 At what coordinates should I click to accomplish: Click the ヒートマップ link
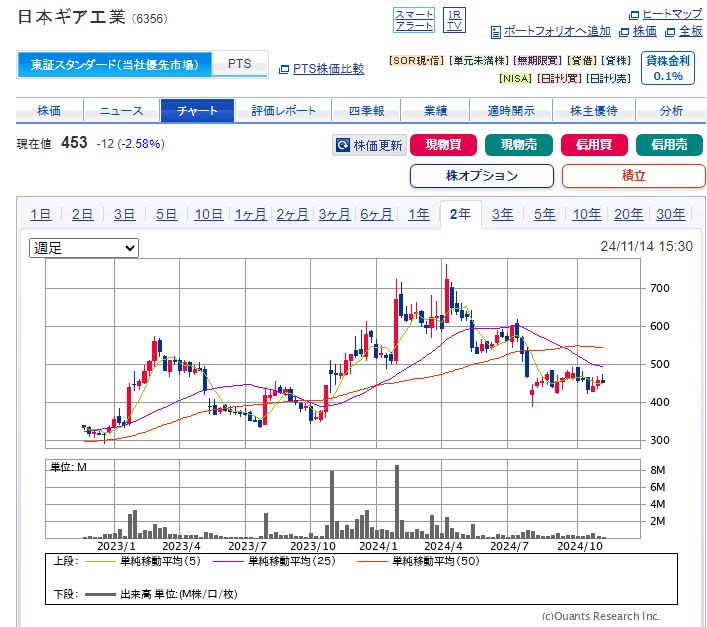672,14
